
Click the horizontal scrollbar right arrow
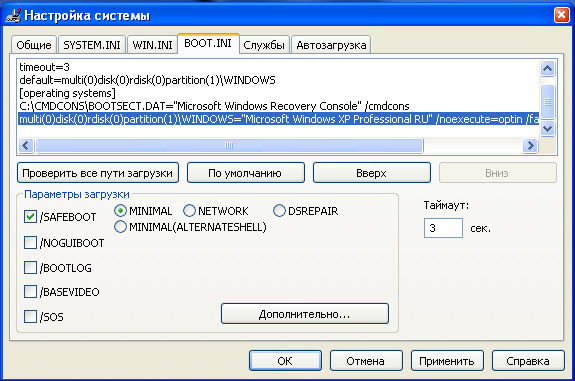[x=530, y=146]
